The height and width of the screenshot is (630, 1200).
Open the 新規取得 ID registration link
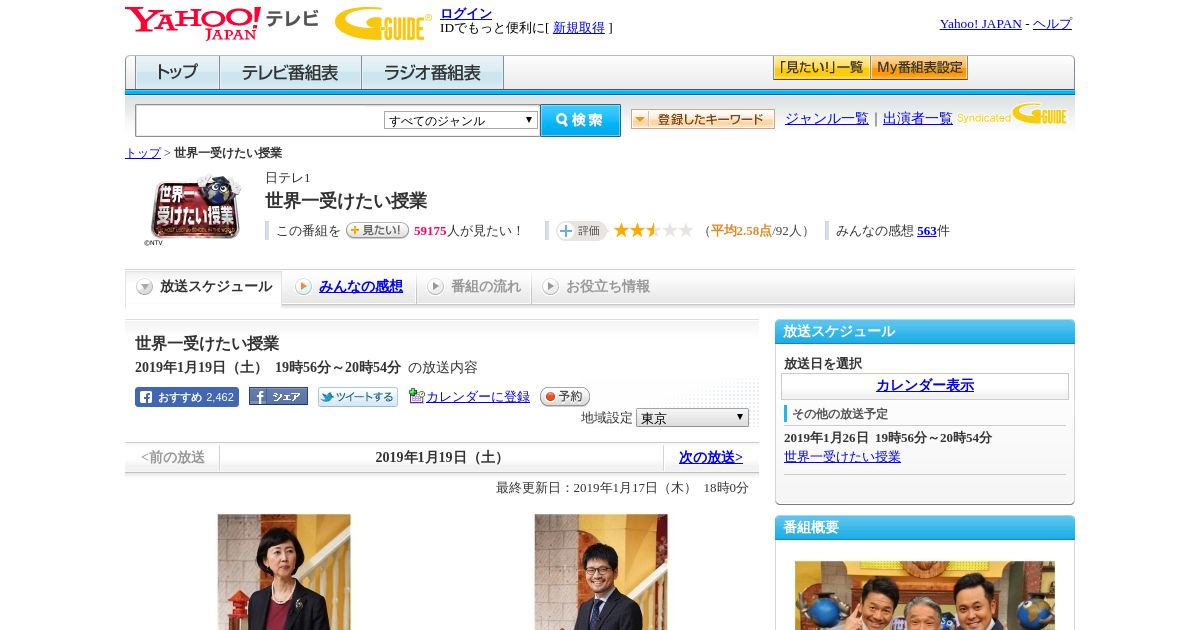(x=579, y=28)
